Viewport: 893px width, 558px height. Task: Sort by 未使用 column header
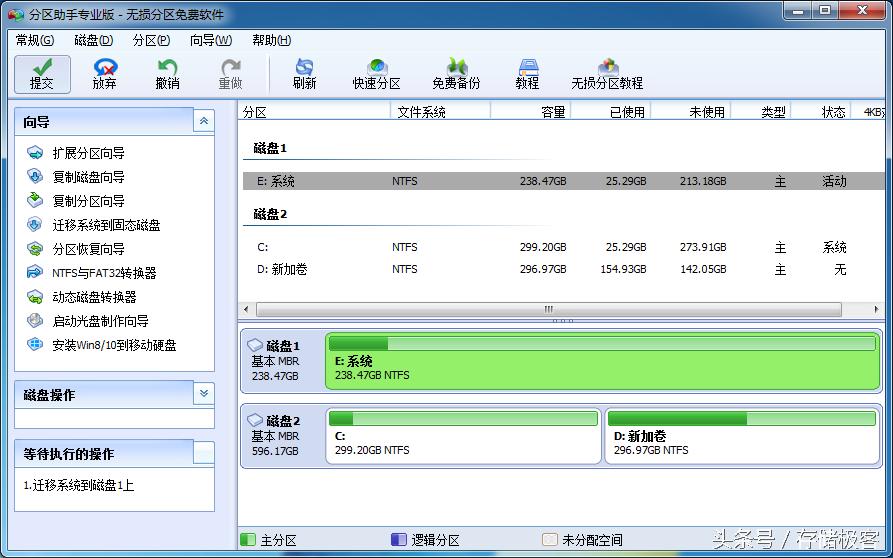(x=691, y=112)
